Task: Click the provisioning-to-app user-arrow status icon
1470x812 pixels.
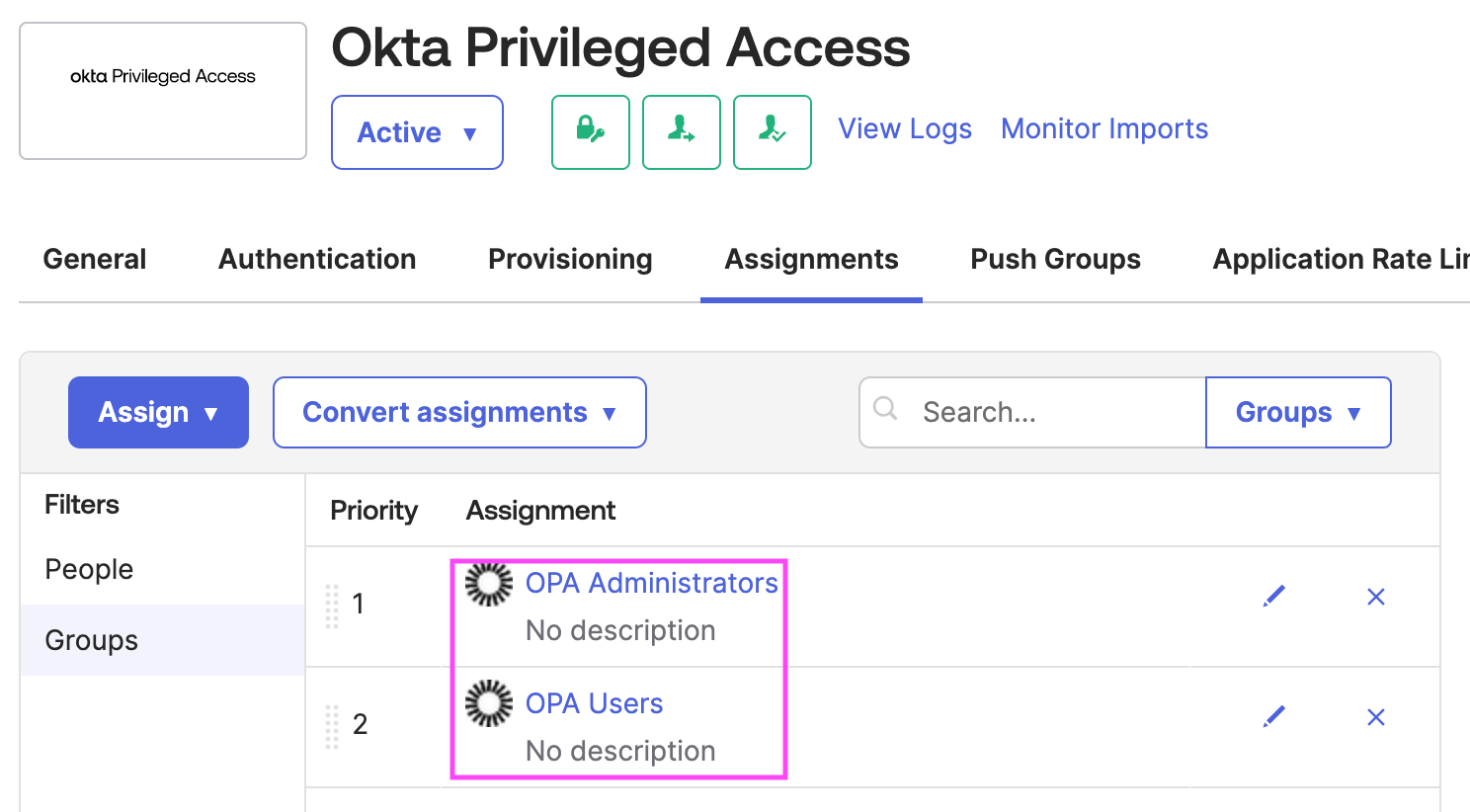Action: pos(681,131)
